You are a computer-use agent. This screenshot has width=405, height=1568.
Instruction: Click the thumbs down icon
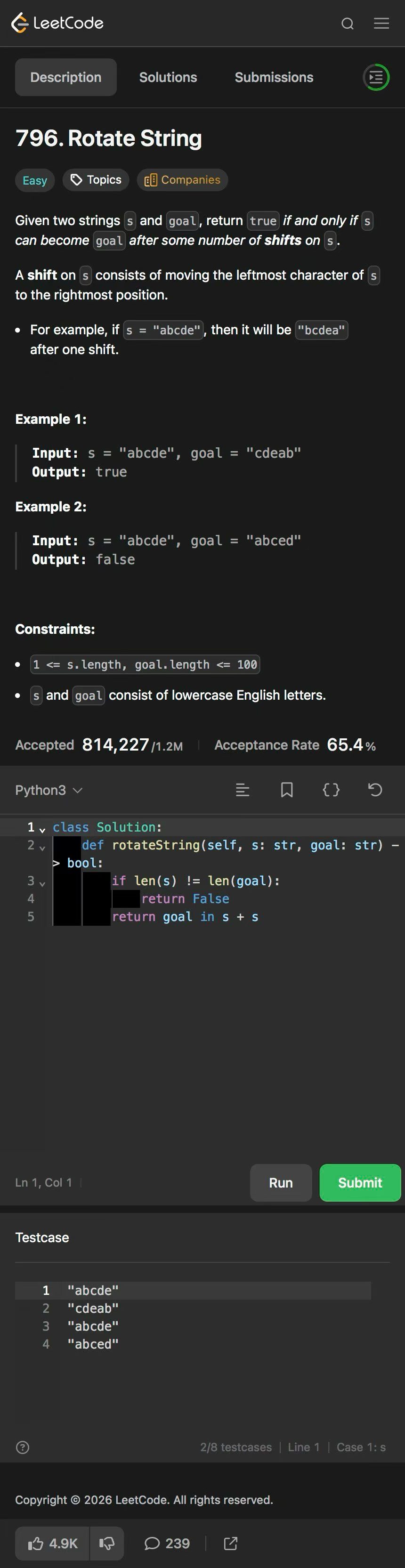[106, 1543]
